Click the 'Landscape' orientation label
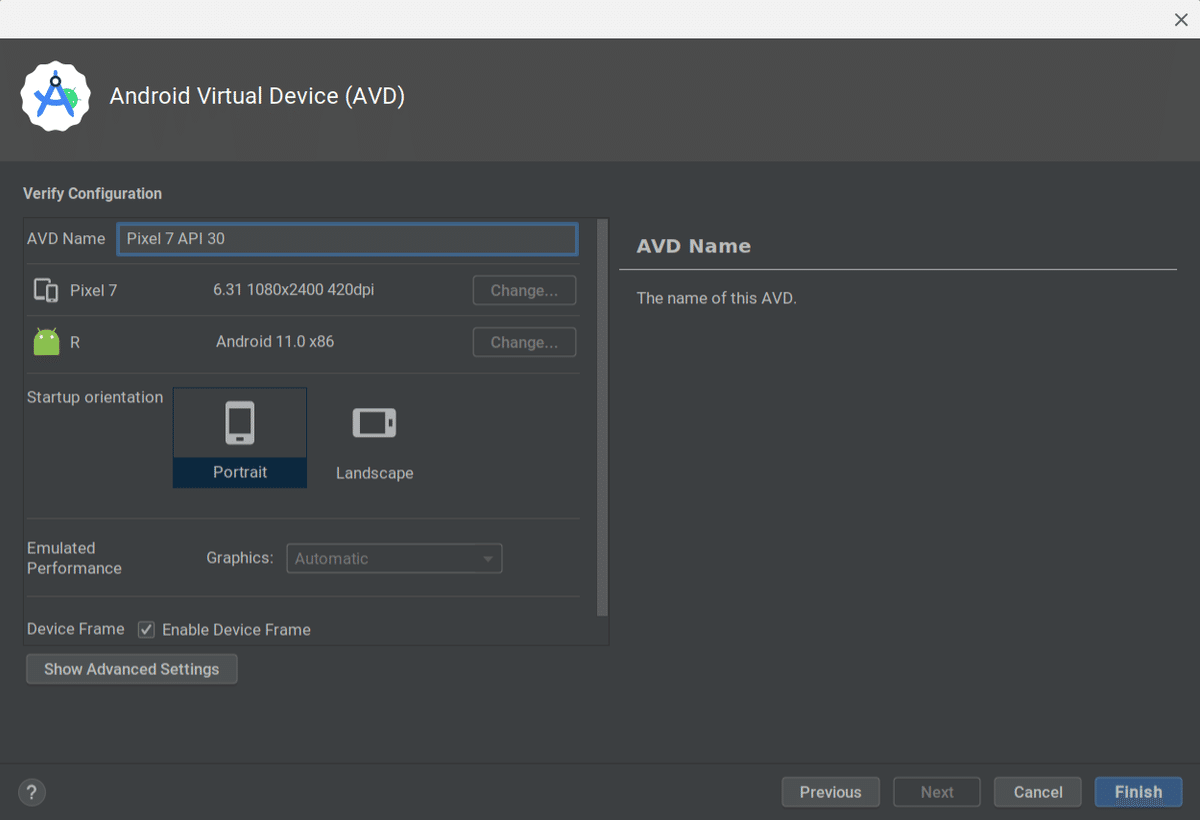 click(x=374, y=473)
